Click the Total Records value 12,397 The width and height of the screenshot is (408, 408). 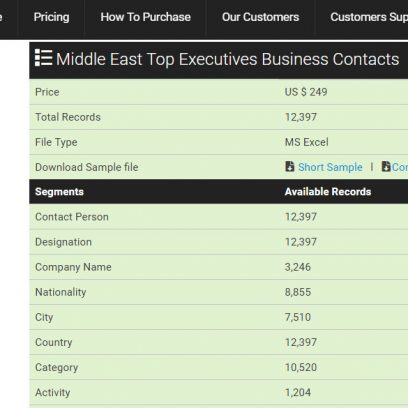click(x=301, y=117)
